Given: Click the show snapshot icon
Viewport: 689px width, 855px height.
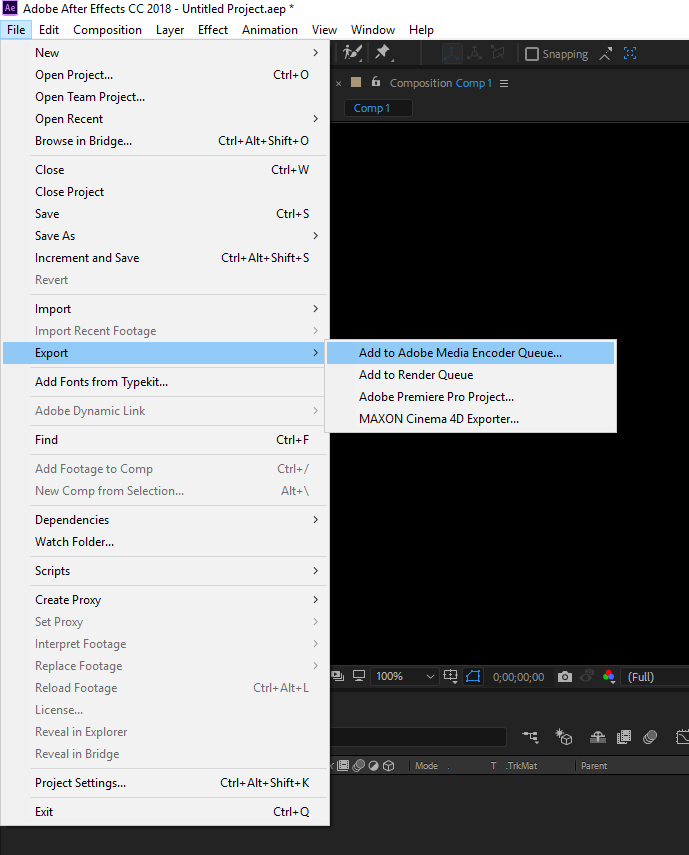Looking at the screenshot, I should pyautogui.click(x=587, y=677).
